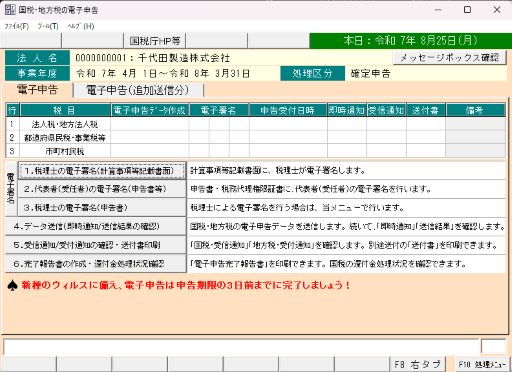This screenshot has width=512, height=372.
Task: Select the 市町村民税 row
Action: pyautogui.click(x=255, y=151)
